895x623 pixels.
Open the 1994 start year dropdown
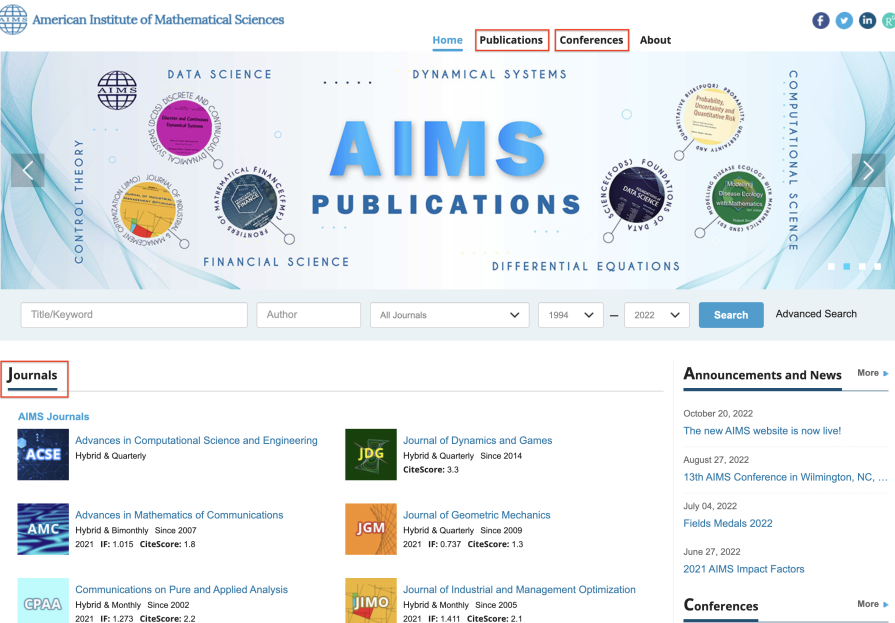[571, 315]
